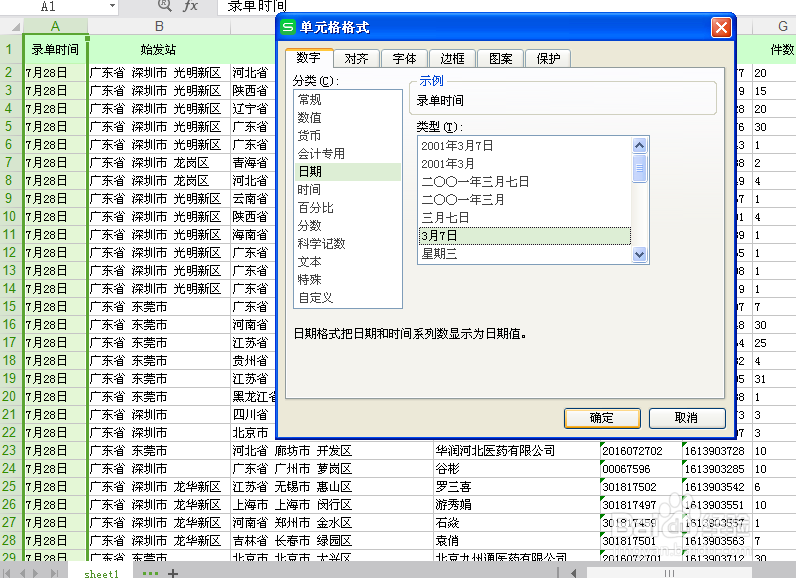The width and height of the screenshot is (796, 578).
Task: Add a new sheet with plus icon
Action: click(x=173, y=573)
